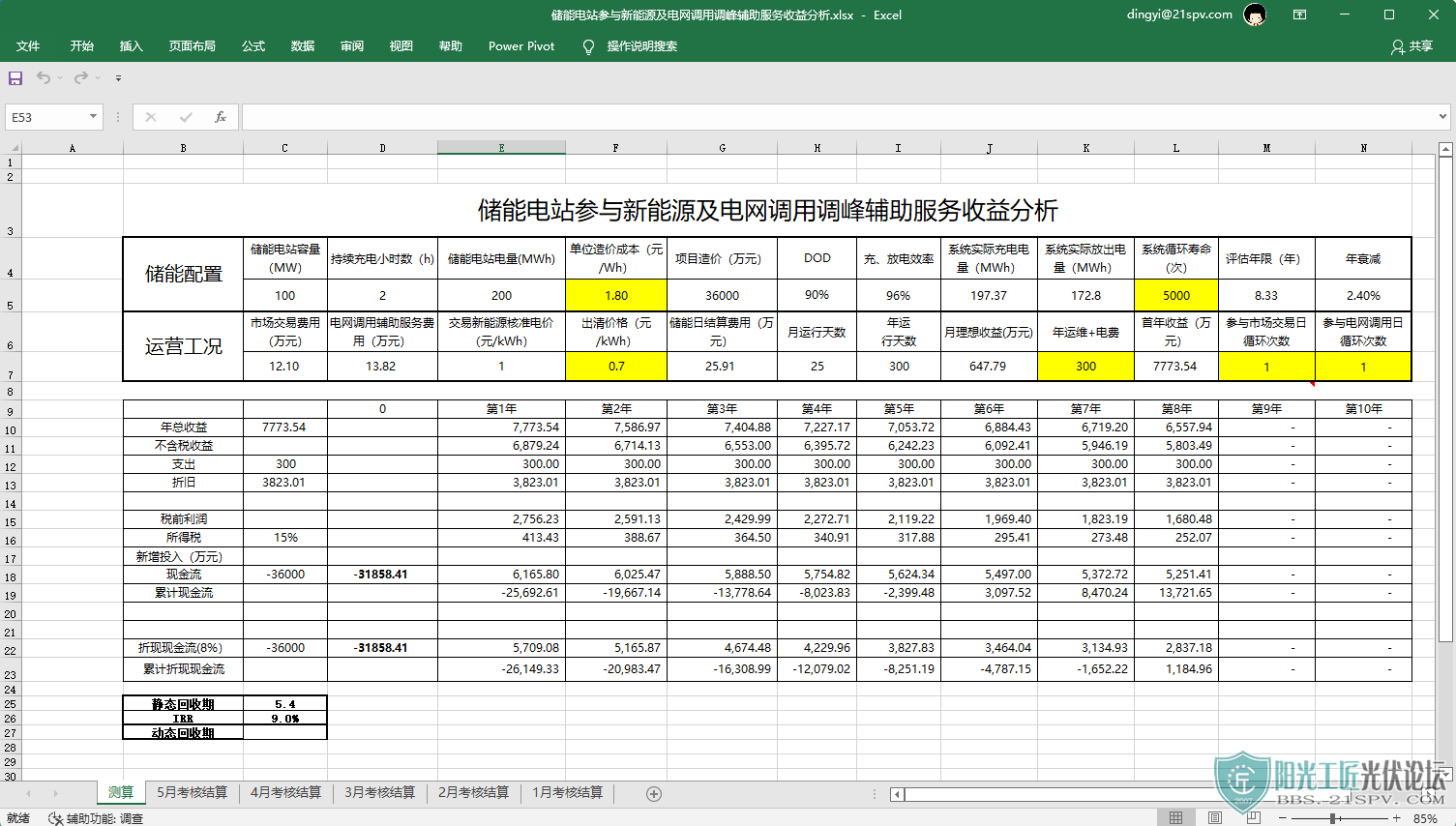Select column L header

[1176, 148]
